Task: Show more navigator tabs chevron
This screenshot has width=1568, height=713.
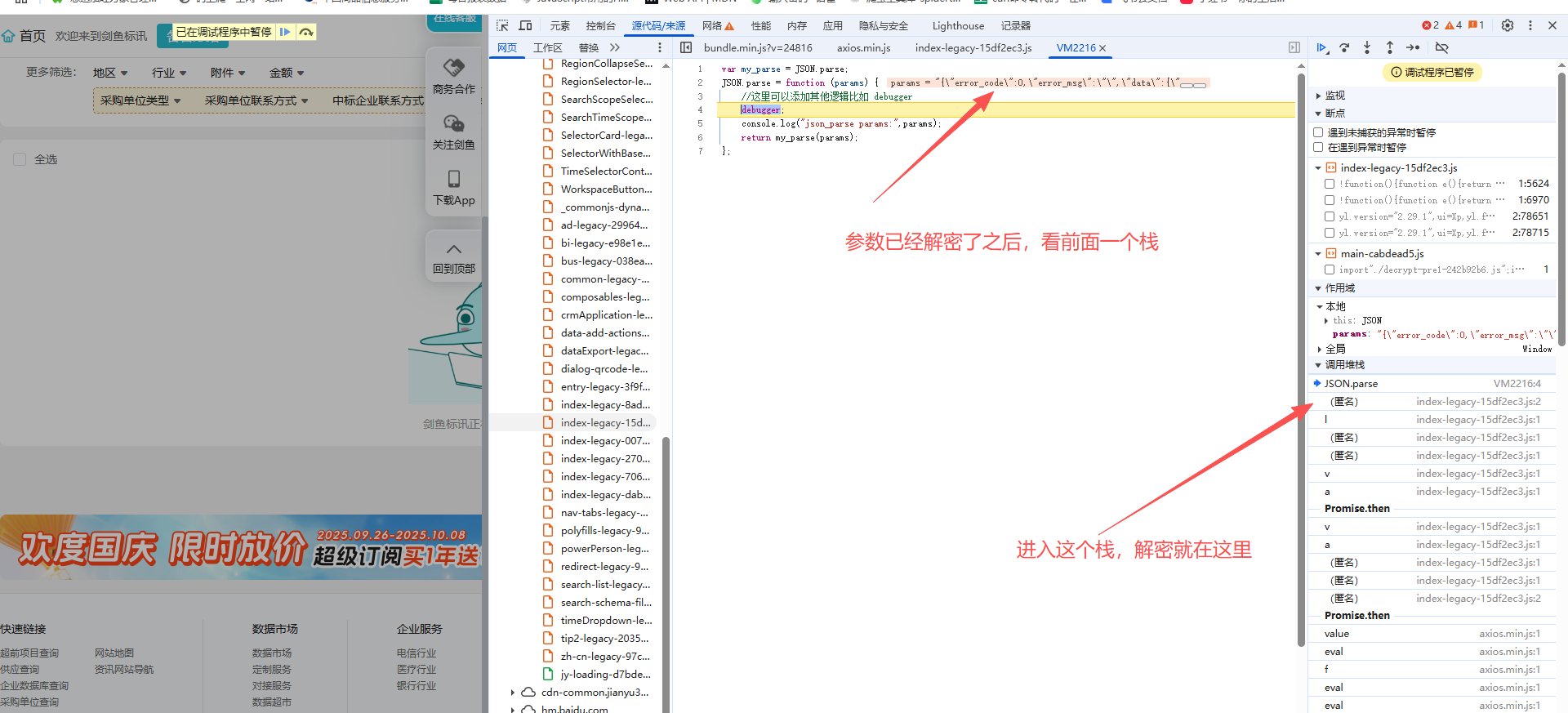Action: [x=615, y=47]
